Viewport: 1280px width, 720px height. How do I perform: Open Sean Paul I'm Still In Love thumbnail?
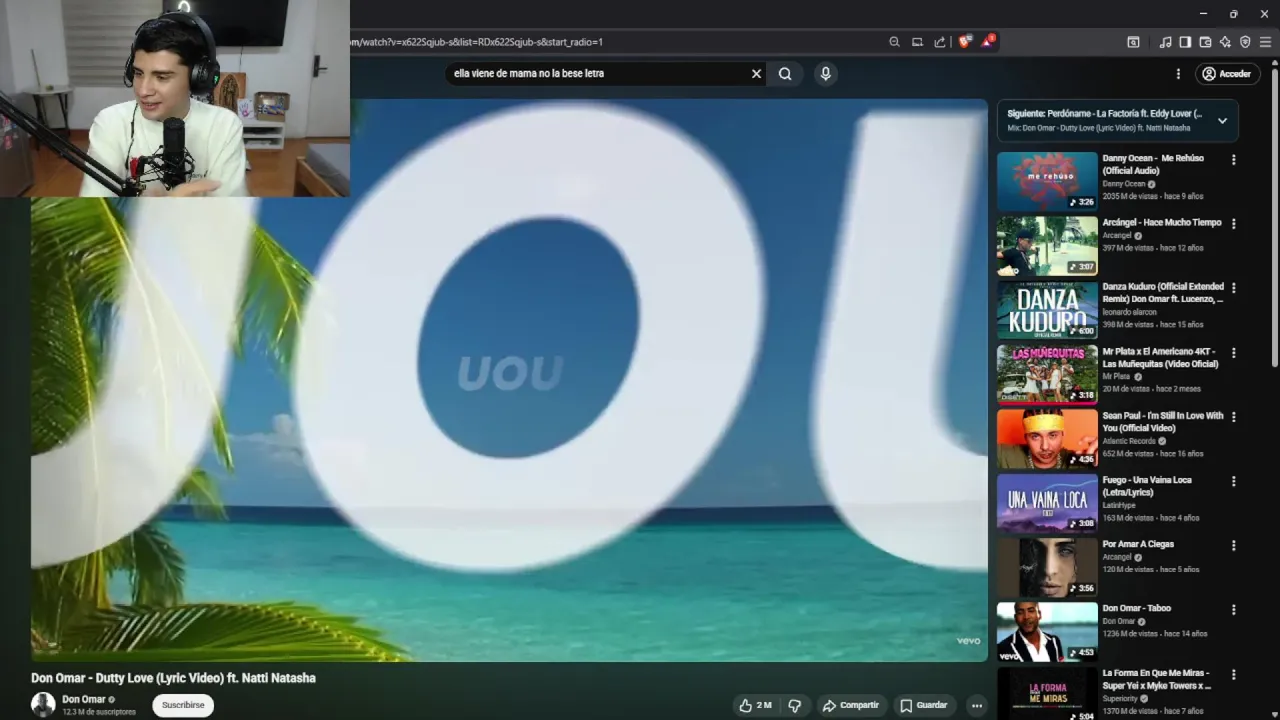(1047, 439)
